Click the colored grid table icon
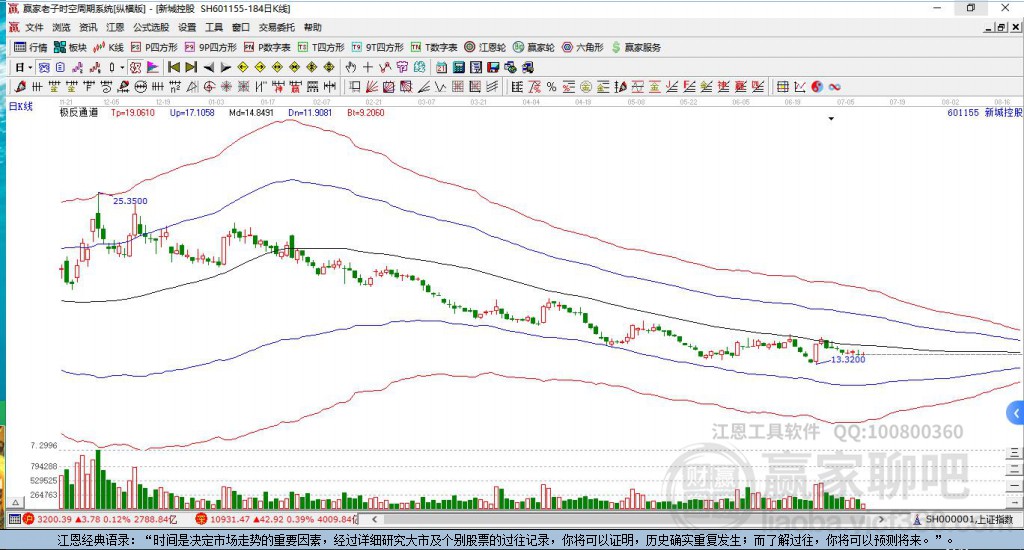Screen dimensions: 1024x550 click(782, 86)
